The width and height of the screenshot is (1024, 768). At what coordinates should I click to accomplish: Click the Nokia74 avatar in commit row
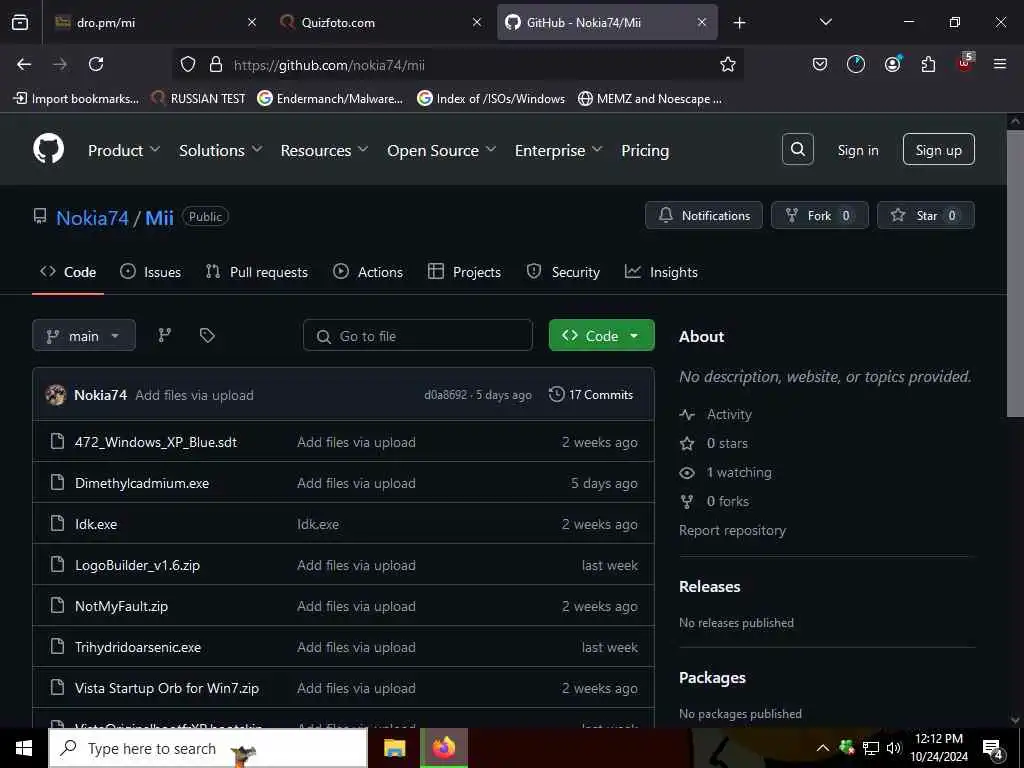click(x=56, y=394)
